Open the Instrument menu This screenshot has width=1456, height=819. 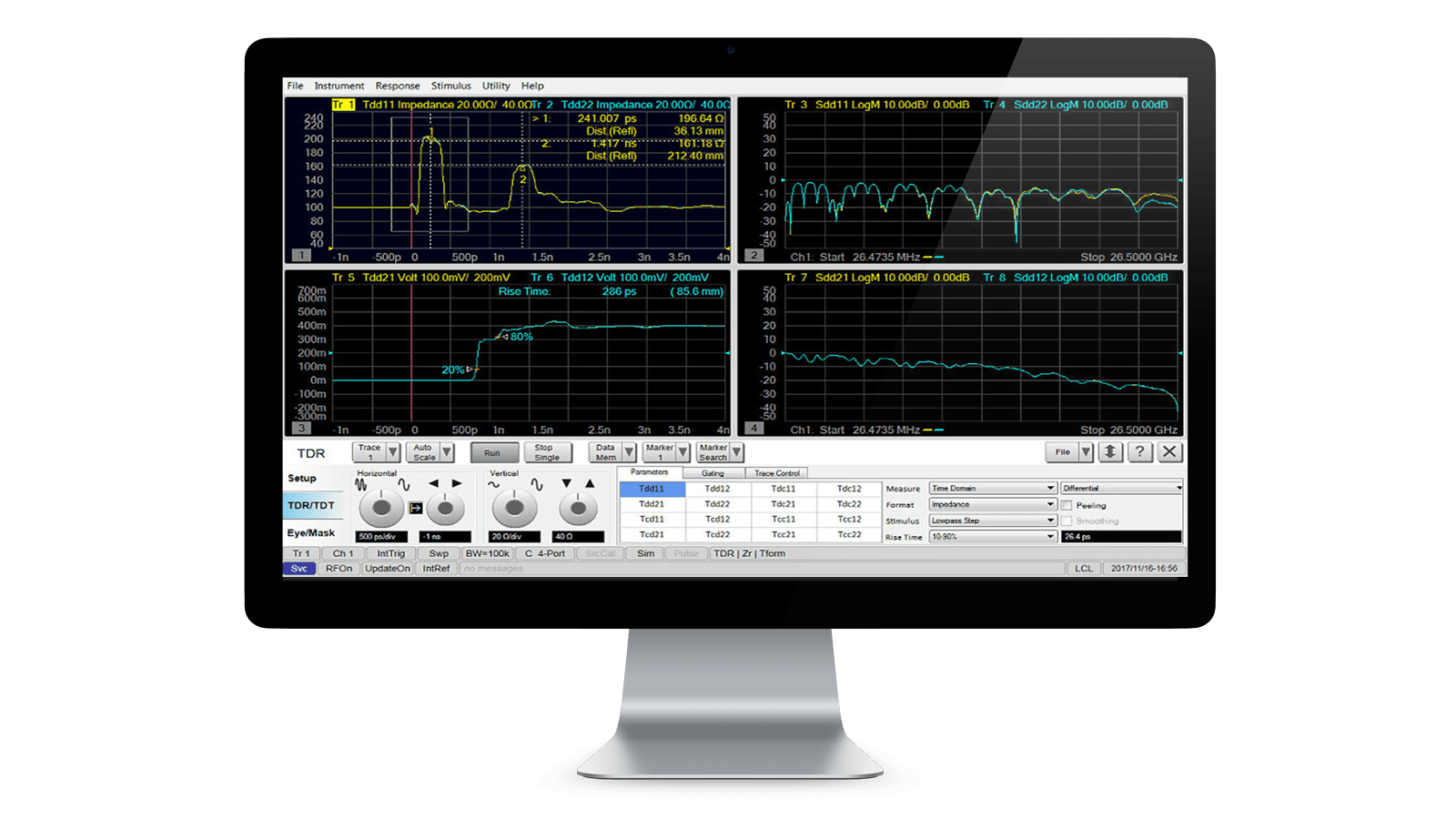tap(339, 86)
